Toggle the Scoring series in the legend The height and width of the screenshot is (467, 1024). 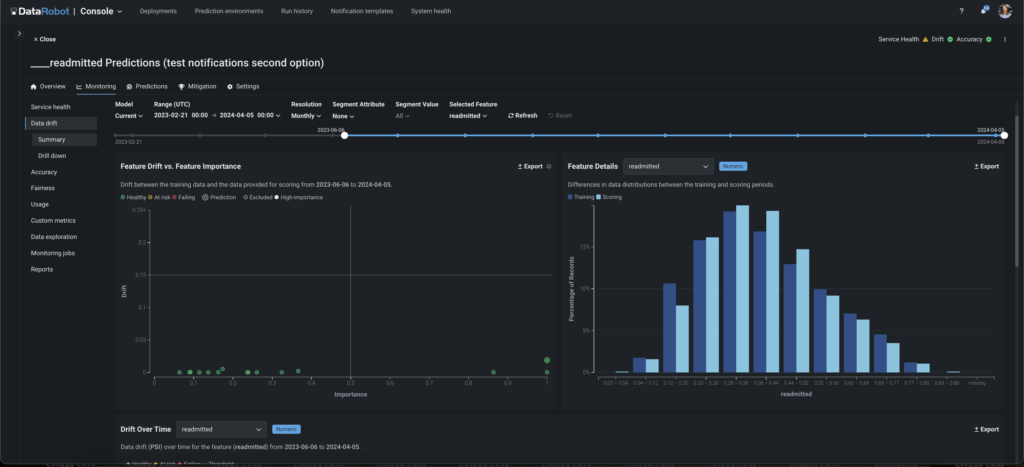coord(611,198)
